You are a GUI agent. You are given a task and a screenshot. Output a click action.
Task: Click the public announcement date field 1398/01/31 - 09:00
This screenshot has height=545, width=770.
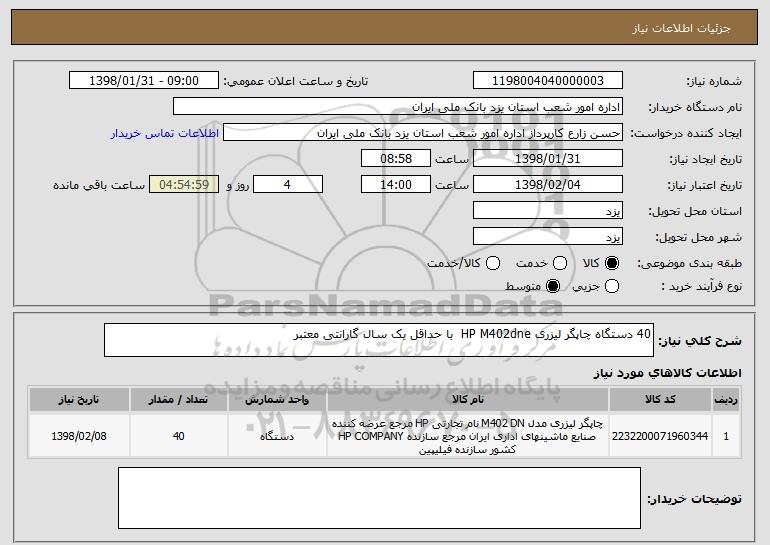(144, 81)
